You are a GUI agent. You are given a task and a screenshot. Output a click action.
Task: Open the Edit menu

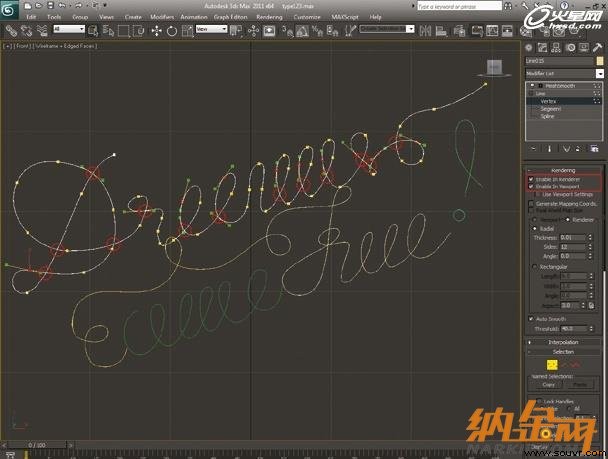[31, 17]
